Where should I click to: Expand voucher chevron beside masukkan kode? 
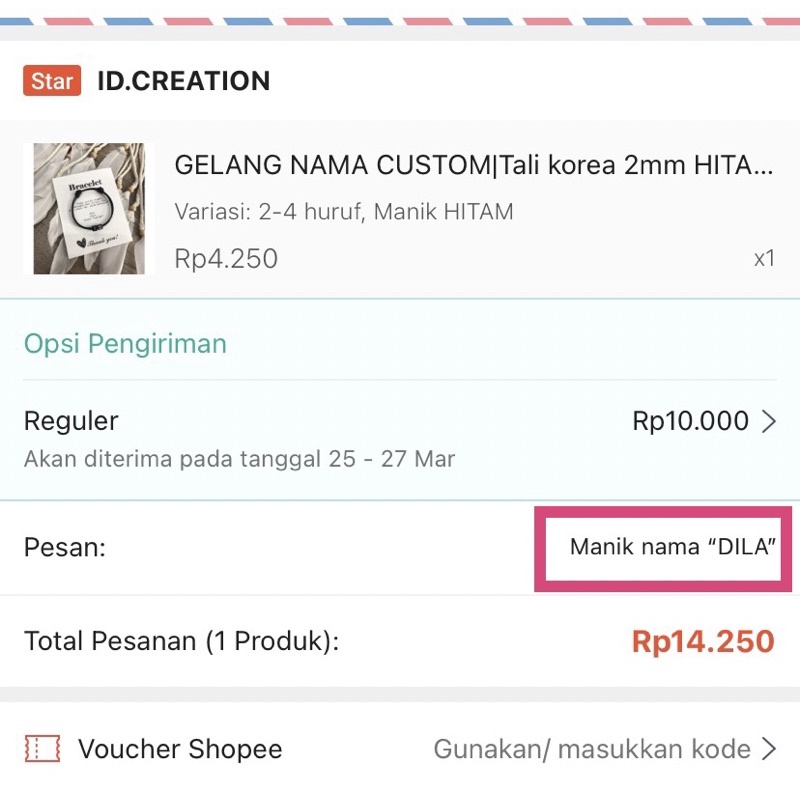point(769,749)
